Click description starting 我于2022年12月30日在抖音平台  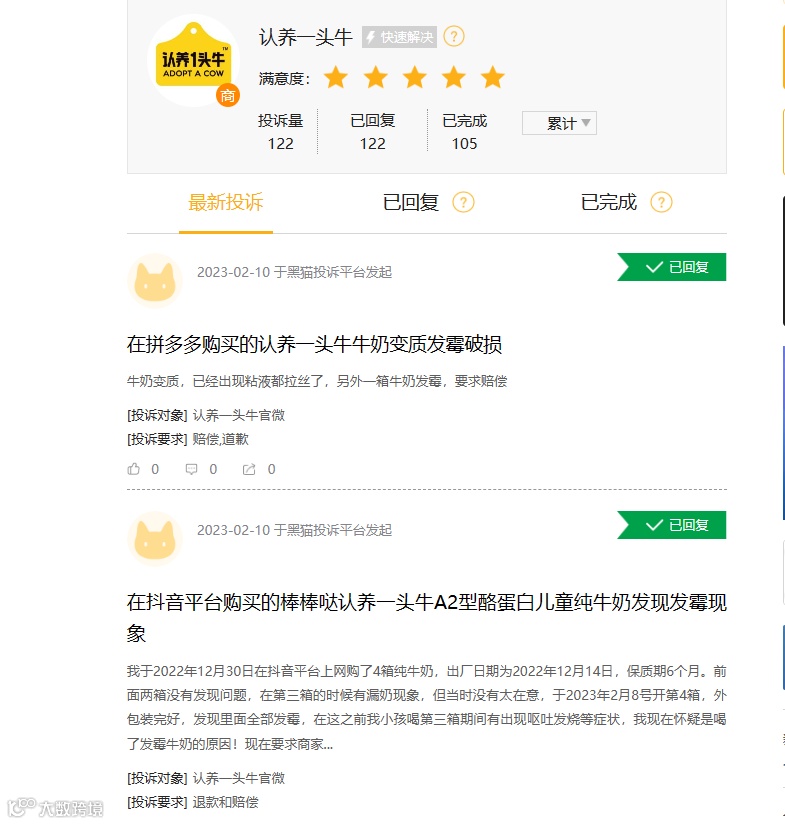[x=426, y=707]
